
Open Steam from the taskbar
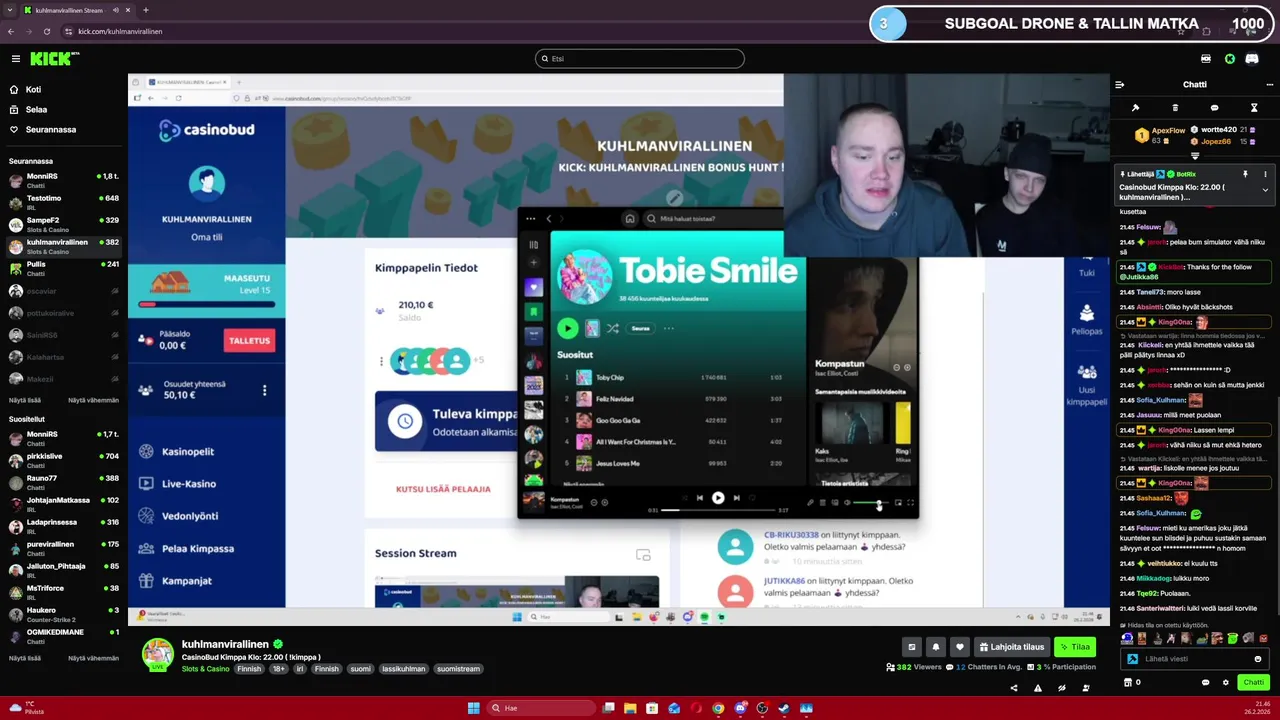[x=784, y=708]
